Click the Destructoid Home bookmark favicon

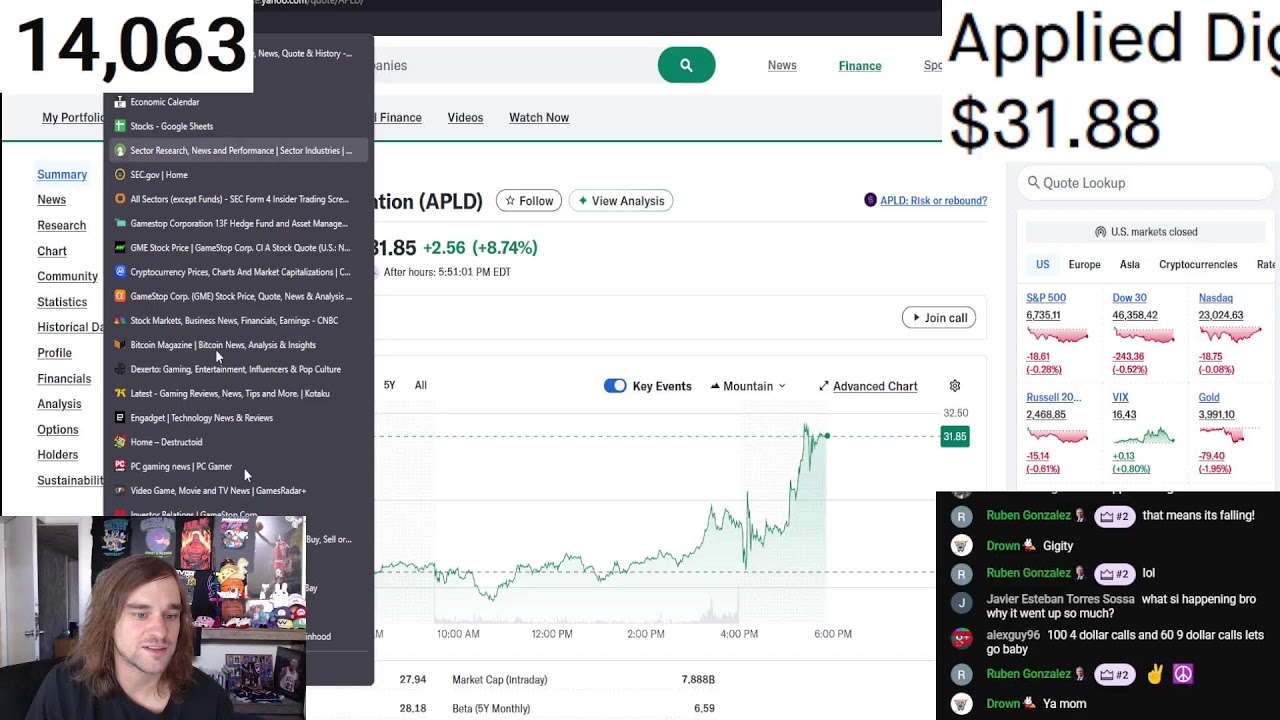(120, 442)
